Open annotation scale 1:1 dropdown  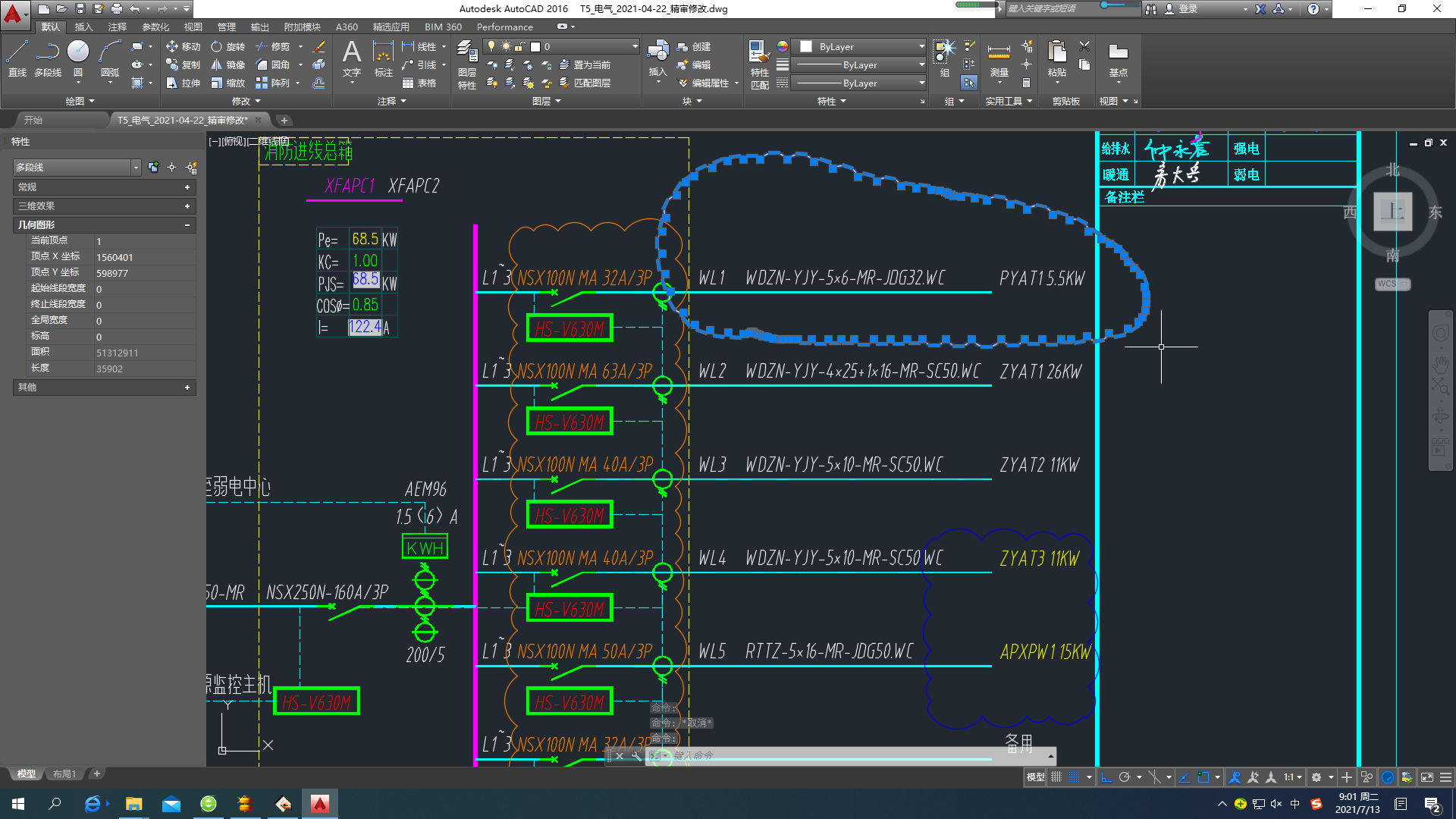[x=1292, y=777]
